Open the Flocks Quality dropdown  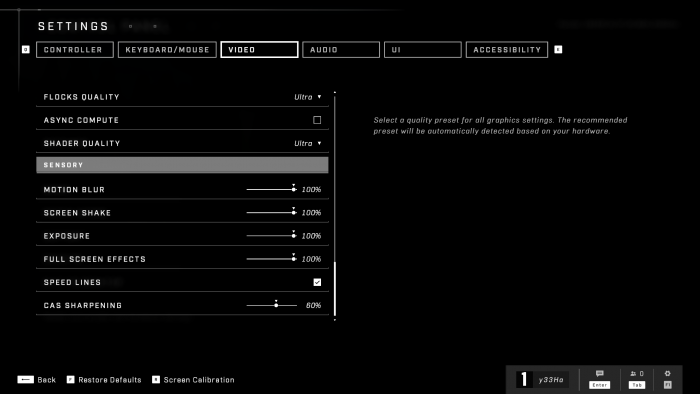[308, 97]
